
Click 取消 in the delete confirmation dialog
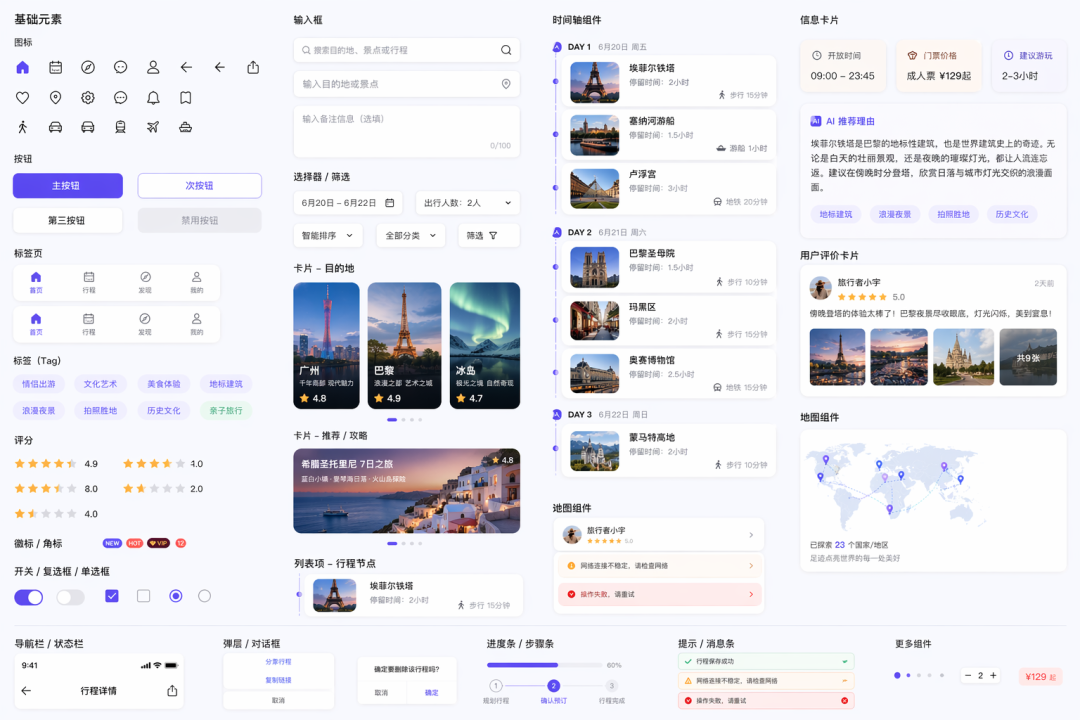click(x=382, y=692)
